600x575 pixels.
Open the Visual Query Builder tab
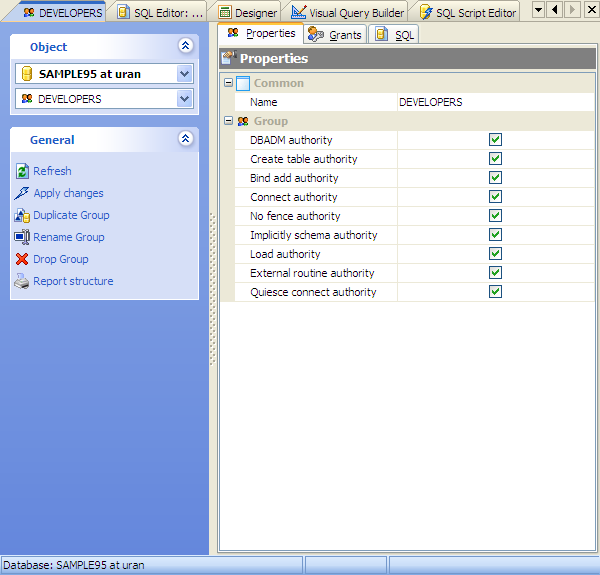click(348, 13)
